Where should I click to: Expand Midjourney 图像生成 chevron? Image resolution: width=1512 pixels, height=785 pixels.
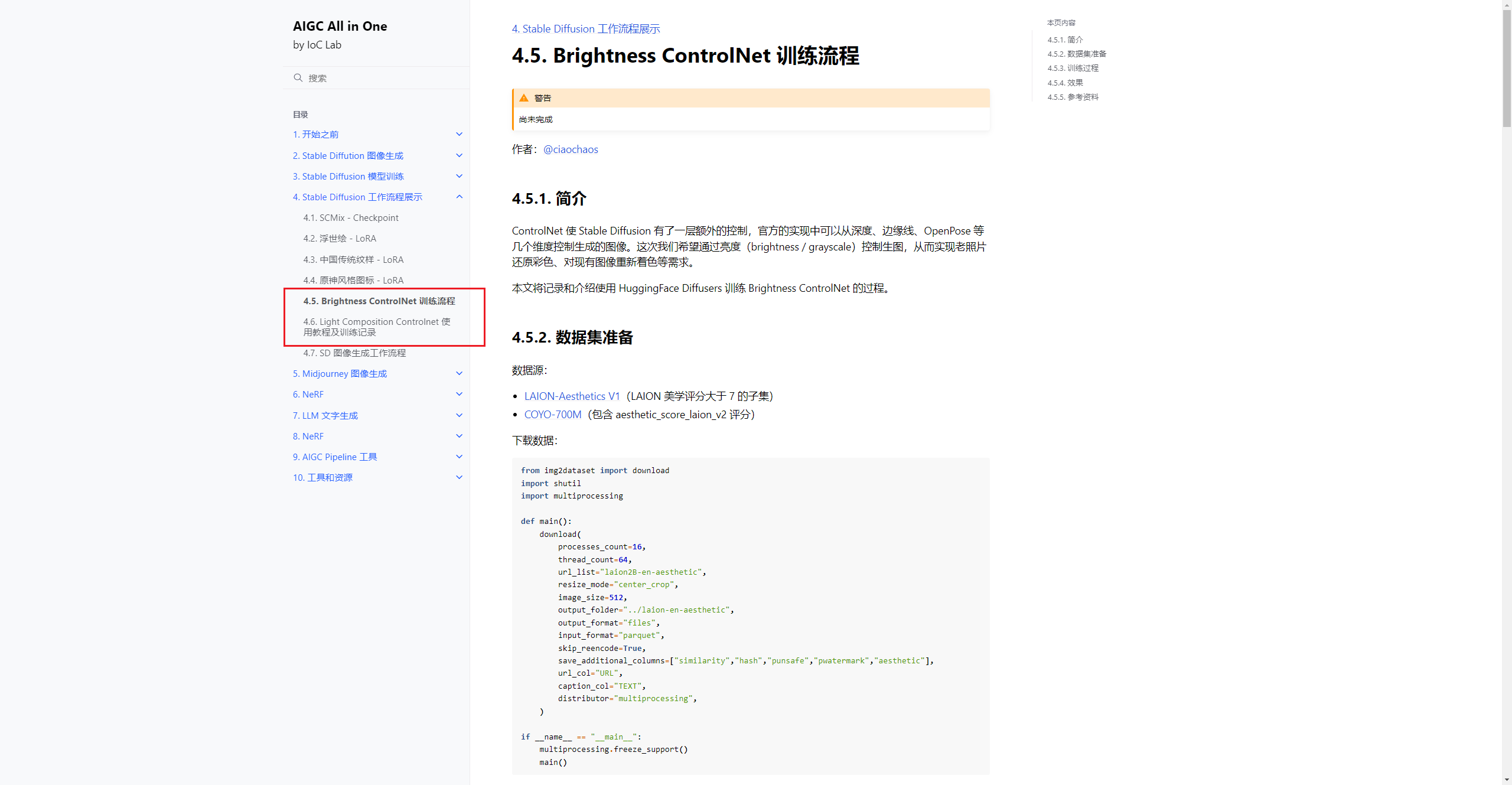click(x=459, y=373)
